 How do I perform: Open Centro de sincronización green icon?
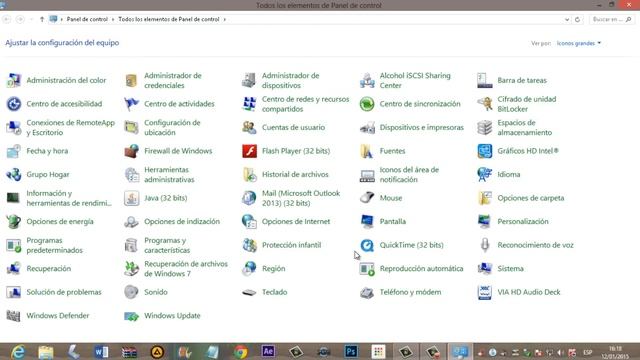pyautogui.click(x=367, y=104)
